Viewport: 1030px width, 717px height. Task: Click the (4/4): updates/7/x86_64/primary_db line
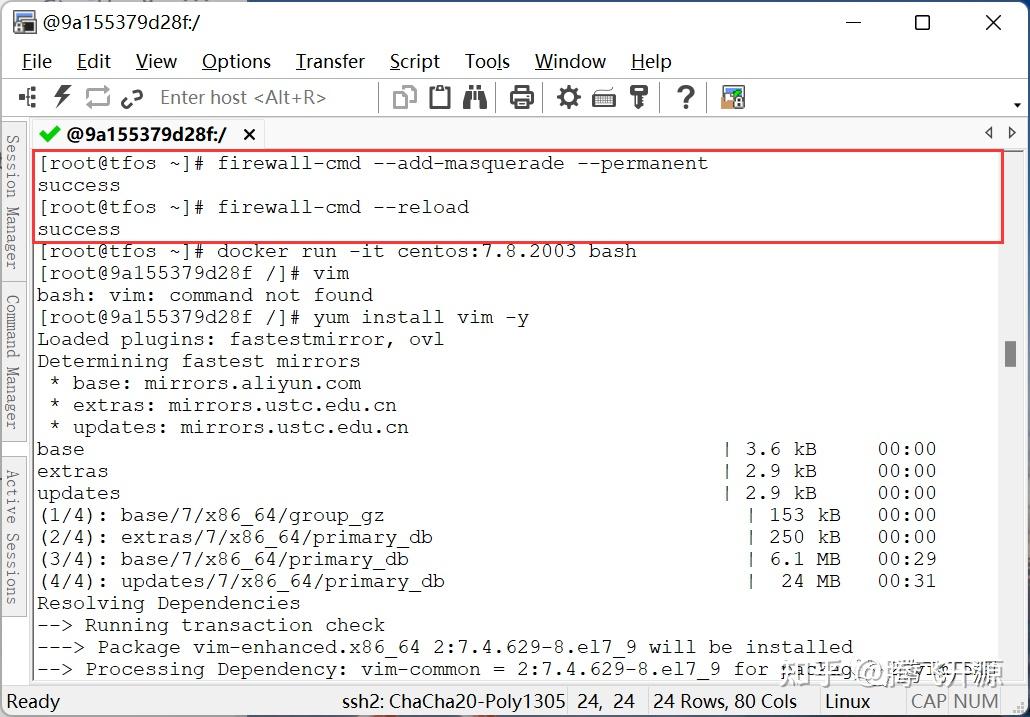487,582
